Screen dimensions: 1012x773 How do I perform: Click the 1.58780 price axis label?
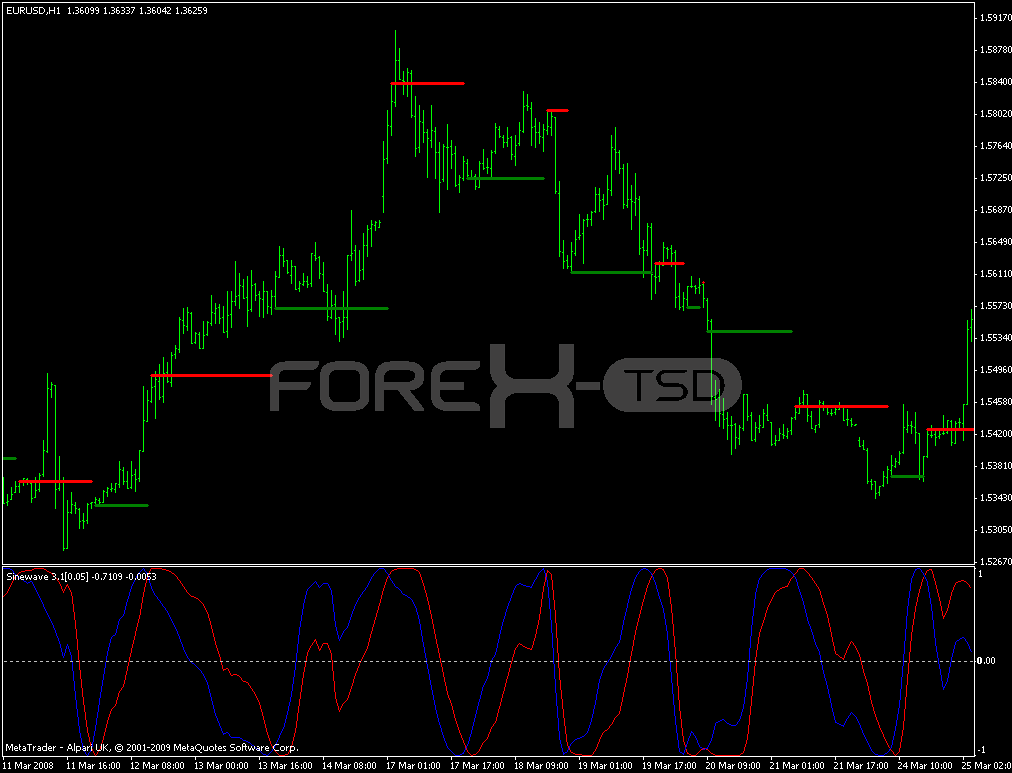[x=995, y=50]
